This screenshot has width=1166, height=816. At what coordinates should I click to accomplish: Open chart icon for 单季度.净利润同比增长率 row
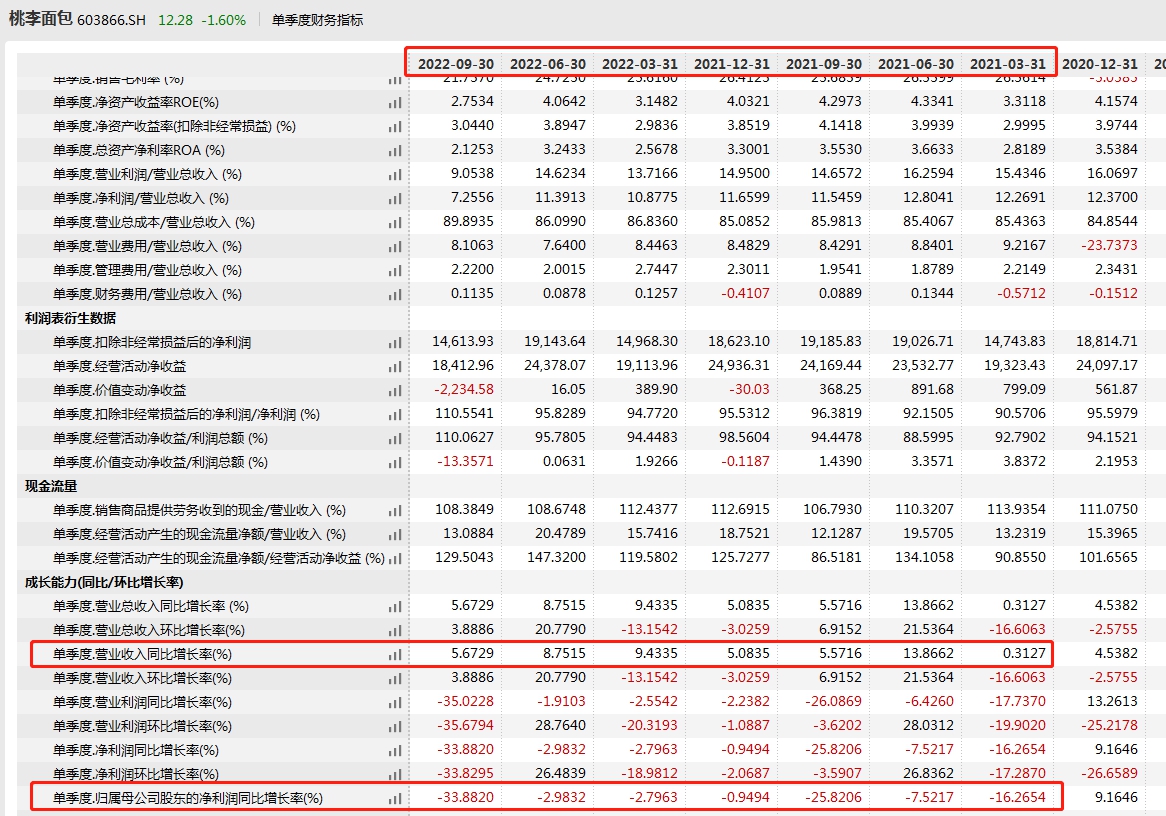pos(395,751)
